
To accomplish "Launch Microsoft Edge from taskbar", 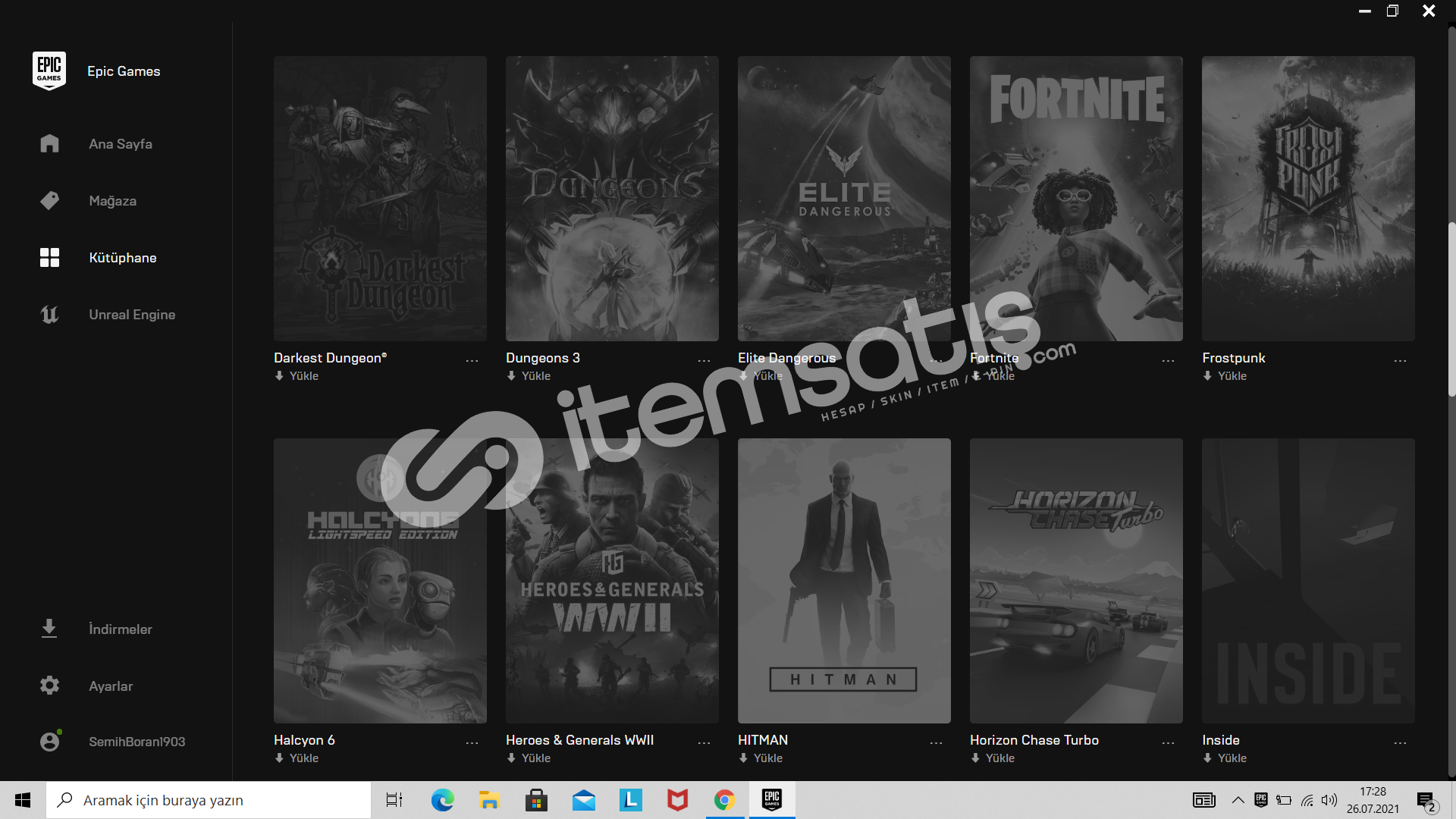I will point(442,800).
